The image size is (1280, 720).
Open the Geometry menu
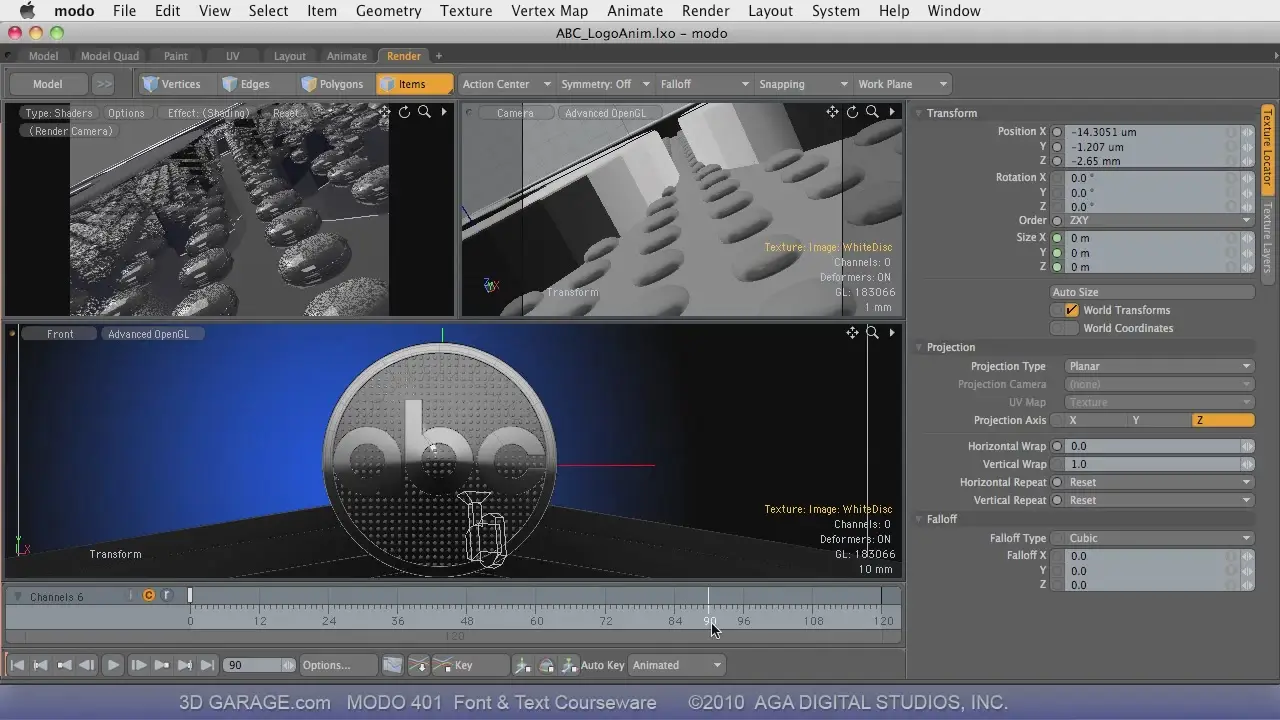[x=388, y=11]
